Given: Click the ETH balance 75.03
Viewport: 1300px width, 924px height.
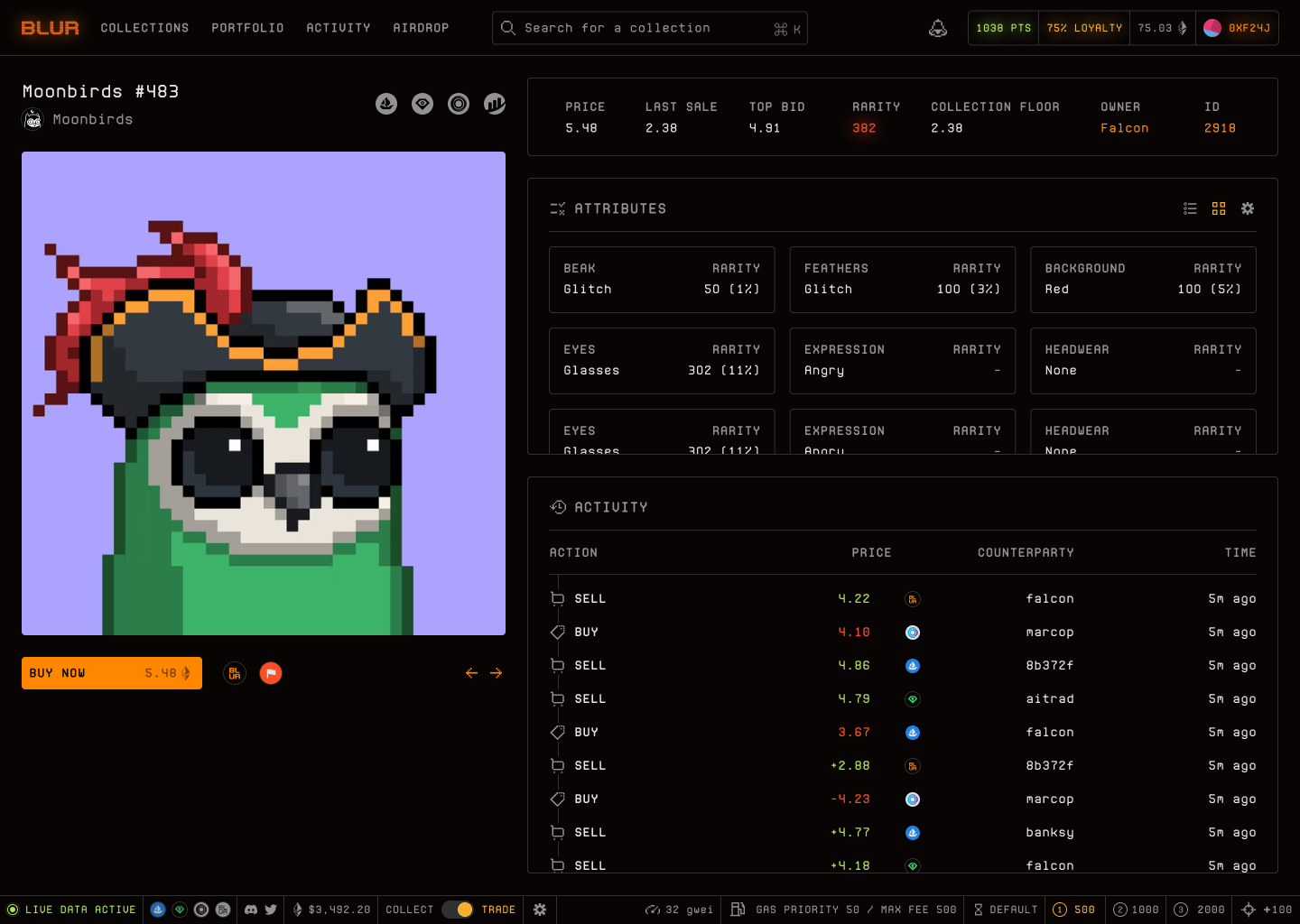Looking at the screenshot, I should (x=1163, y=28).
